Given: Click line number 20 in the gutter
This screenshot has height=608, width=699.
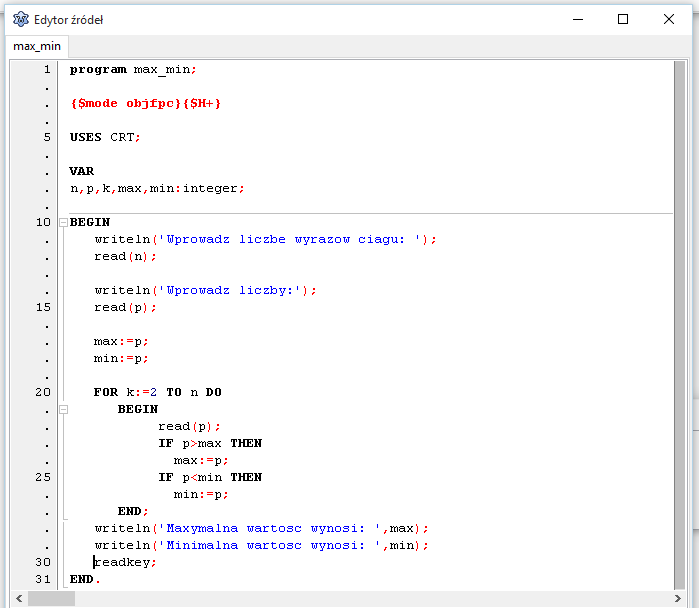Looking at the screenshot, I should coord(43,392).
